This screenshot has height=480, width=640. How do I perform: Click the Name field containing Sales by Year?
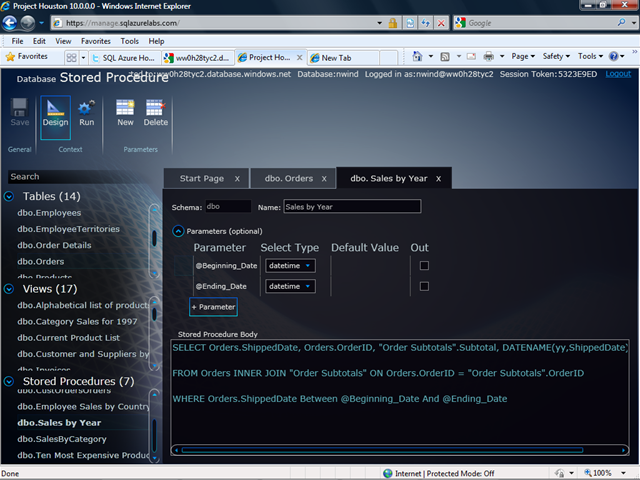pos(352,207)
